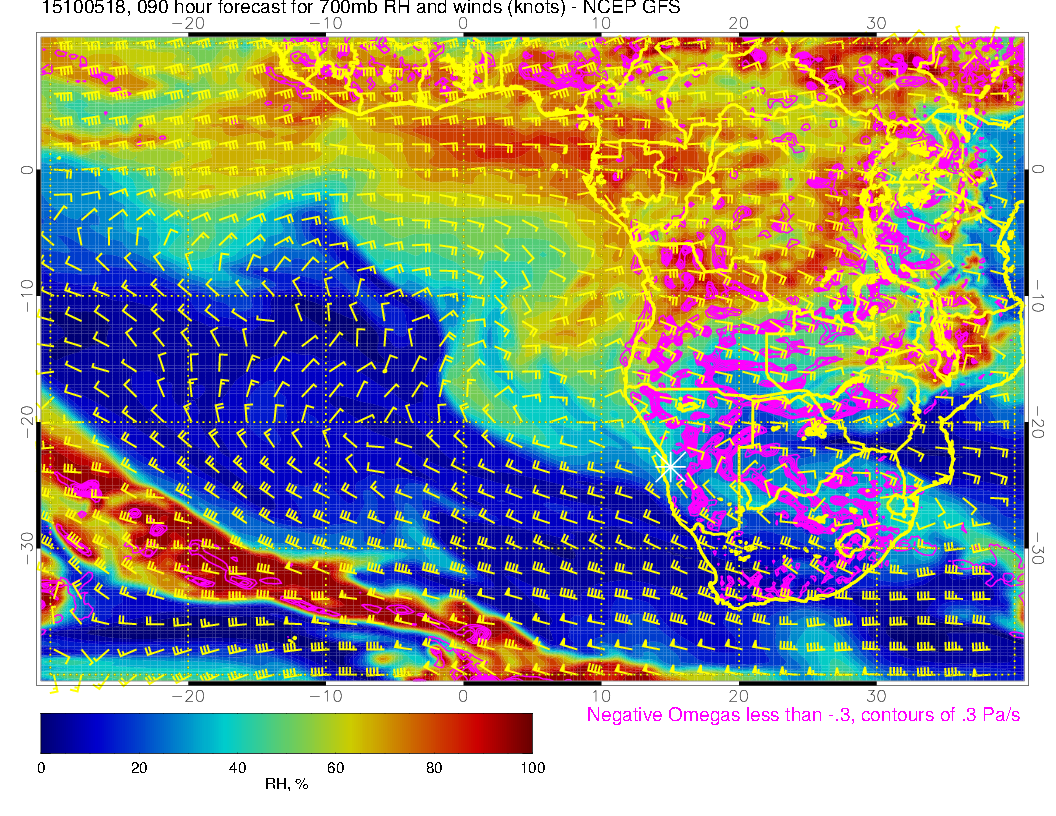Click the '0' latitude label on left axis

click(27, 170)
